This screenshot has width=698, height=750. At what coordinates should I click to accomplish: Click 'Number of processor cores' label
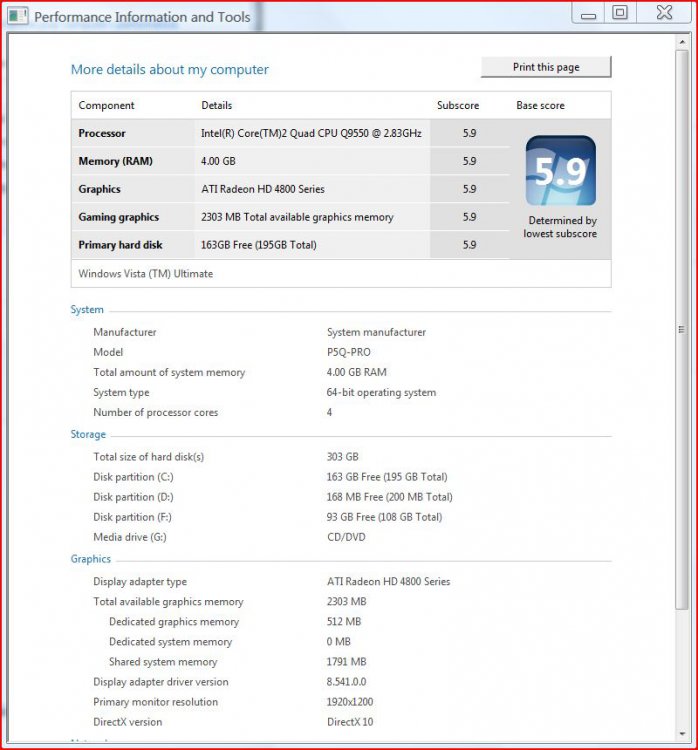point(155,412)
